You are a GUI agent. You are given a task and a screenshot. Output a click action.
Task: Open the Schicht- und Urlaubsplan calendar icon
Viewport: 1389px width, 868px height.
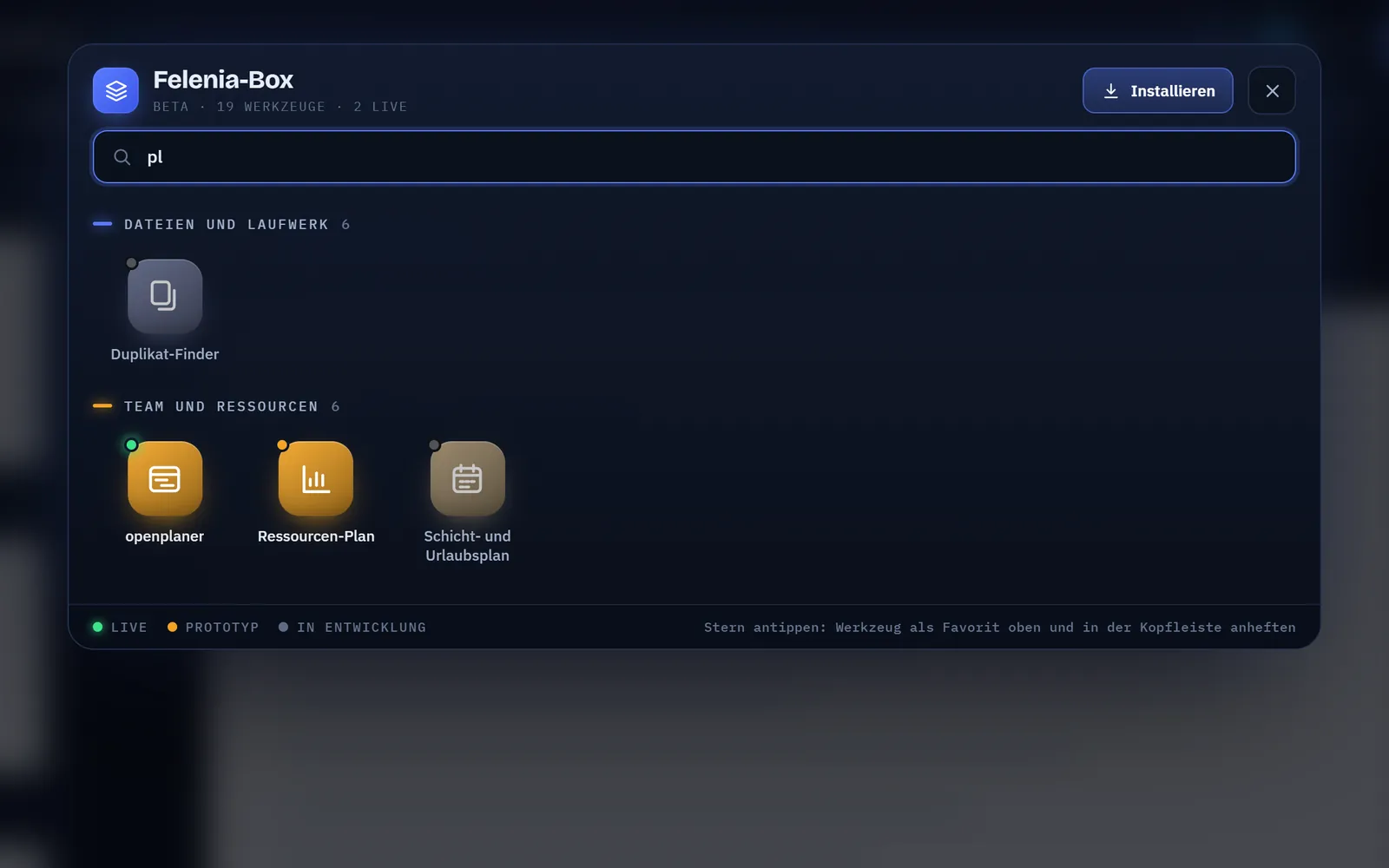tap(467, 479)
